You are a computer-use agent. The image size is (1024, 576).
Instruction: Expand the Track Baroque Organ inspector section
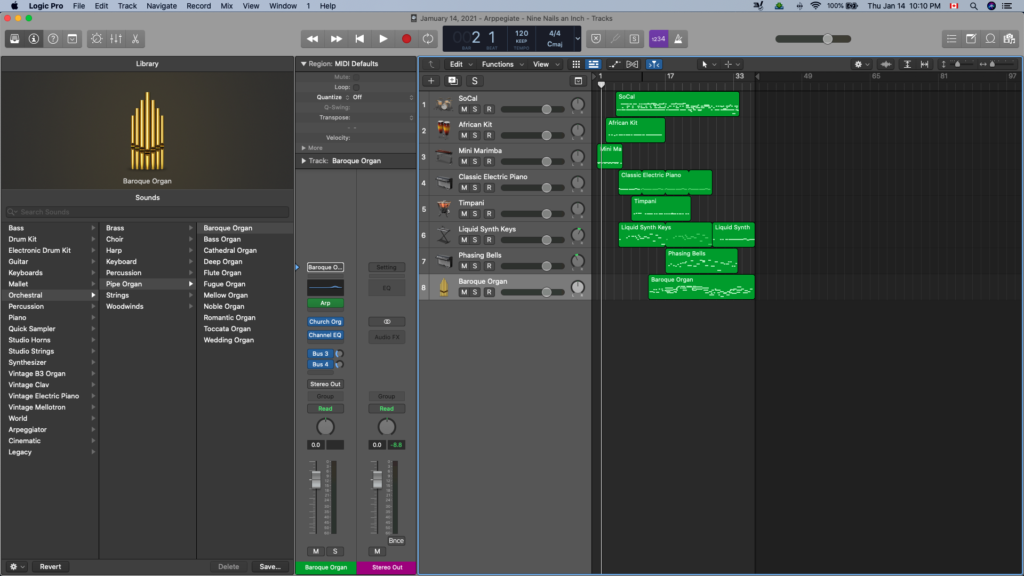[x=304, y=161]
